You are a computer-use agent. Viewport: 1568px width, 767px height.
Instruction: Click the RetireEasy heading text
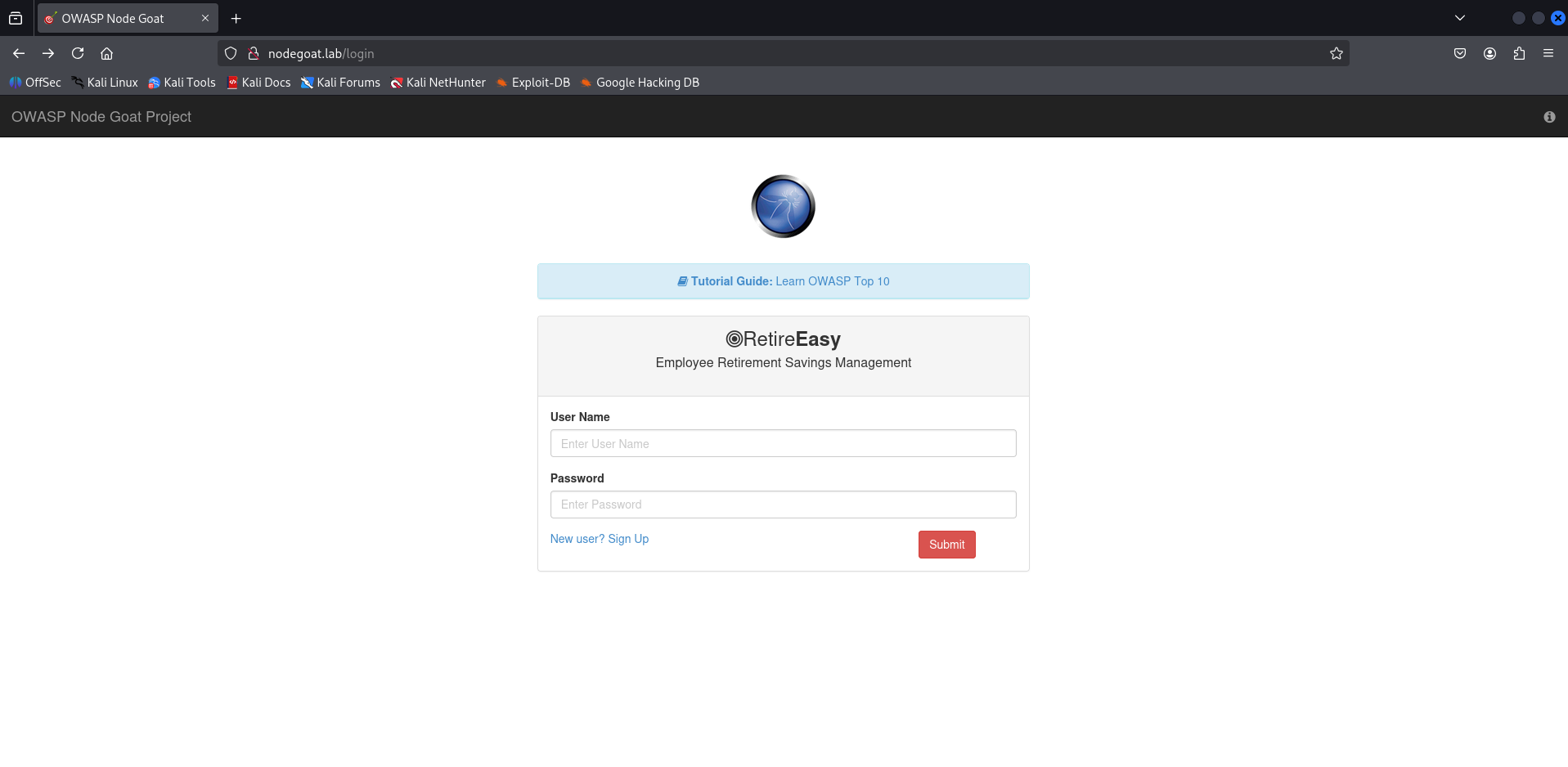784,339
